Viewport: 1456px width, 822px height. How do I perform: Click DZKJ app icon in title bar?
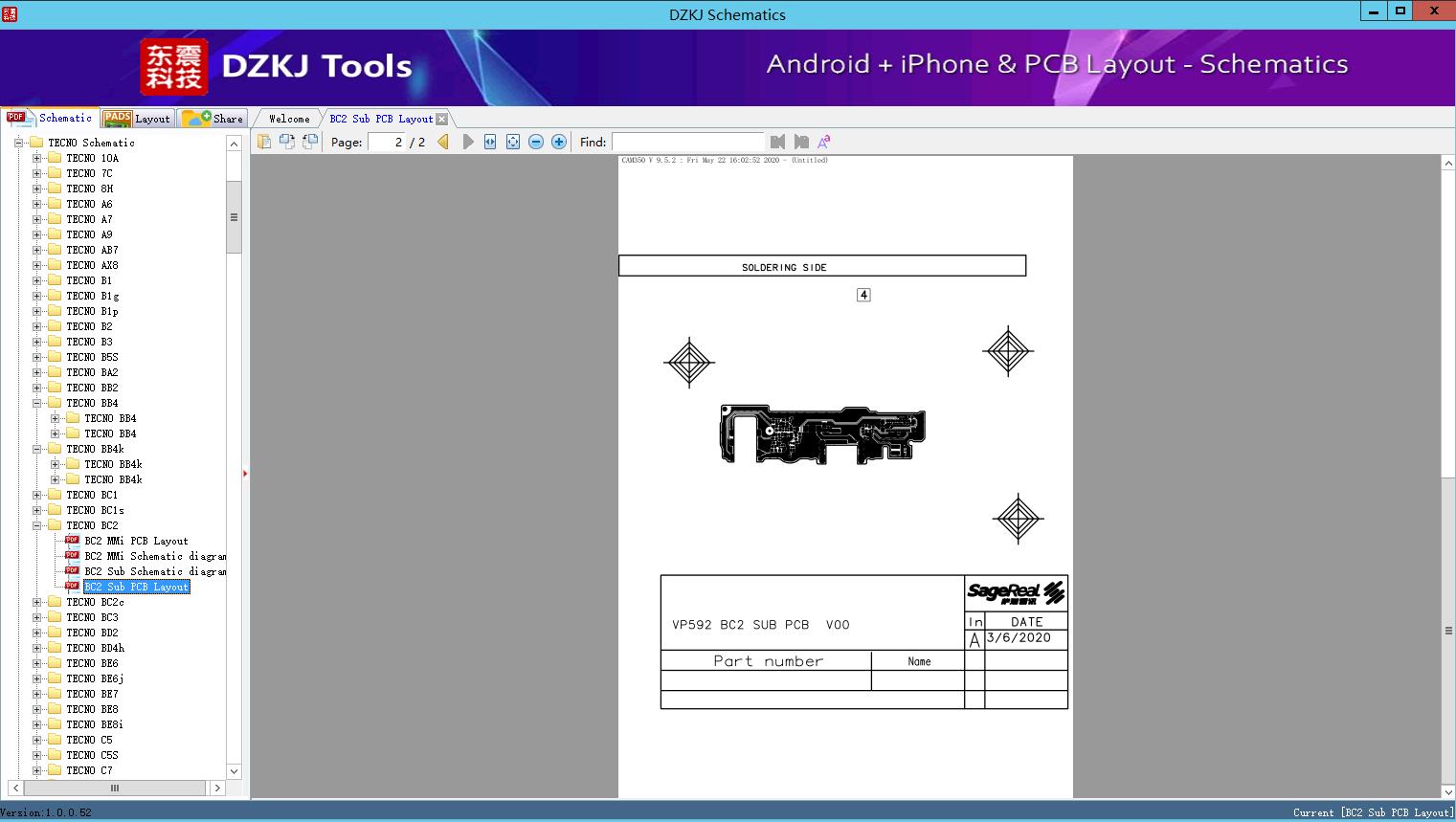(10, 13)
